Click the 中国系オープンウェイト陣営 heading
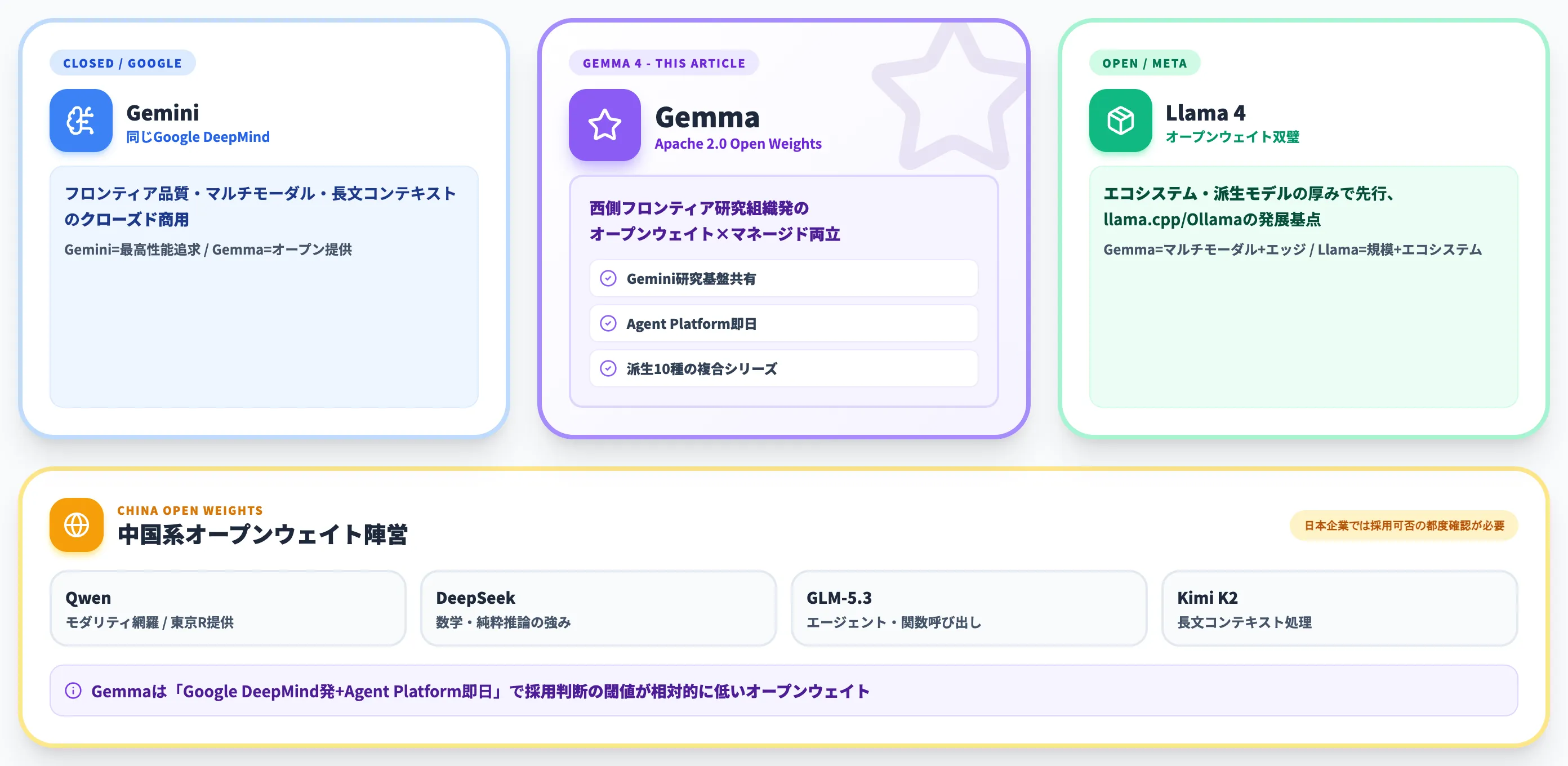This screenshot has width=1568, height=766. coord(262,535)
